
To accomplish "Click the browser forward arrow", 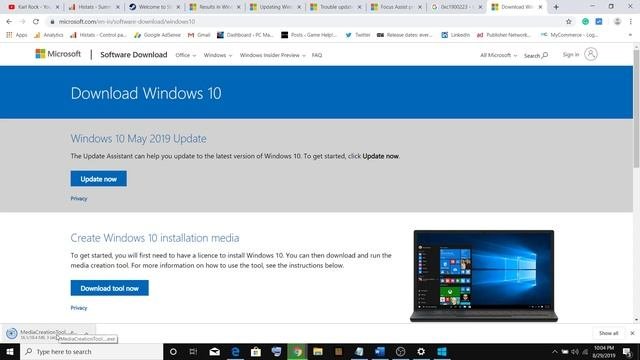I will click(x=22, y=22).
